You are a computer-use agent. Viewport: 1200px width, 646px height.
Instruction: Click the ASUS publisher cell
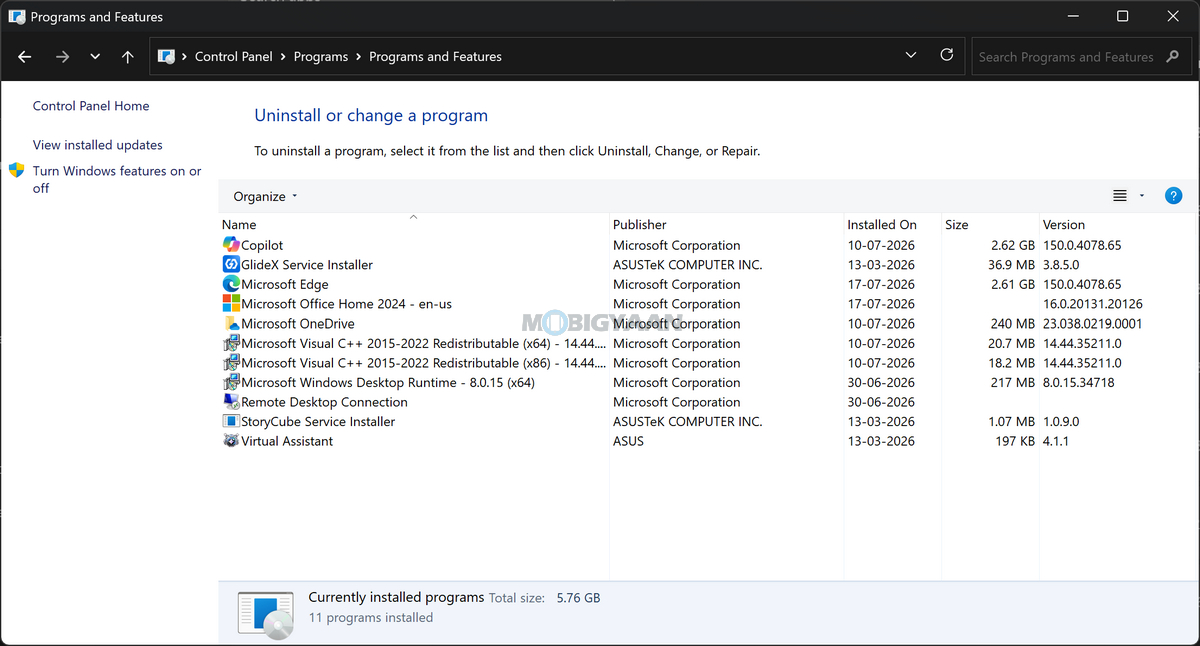coord(628,441)
